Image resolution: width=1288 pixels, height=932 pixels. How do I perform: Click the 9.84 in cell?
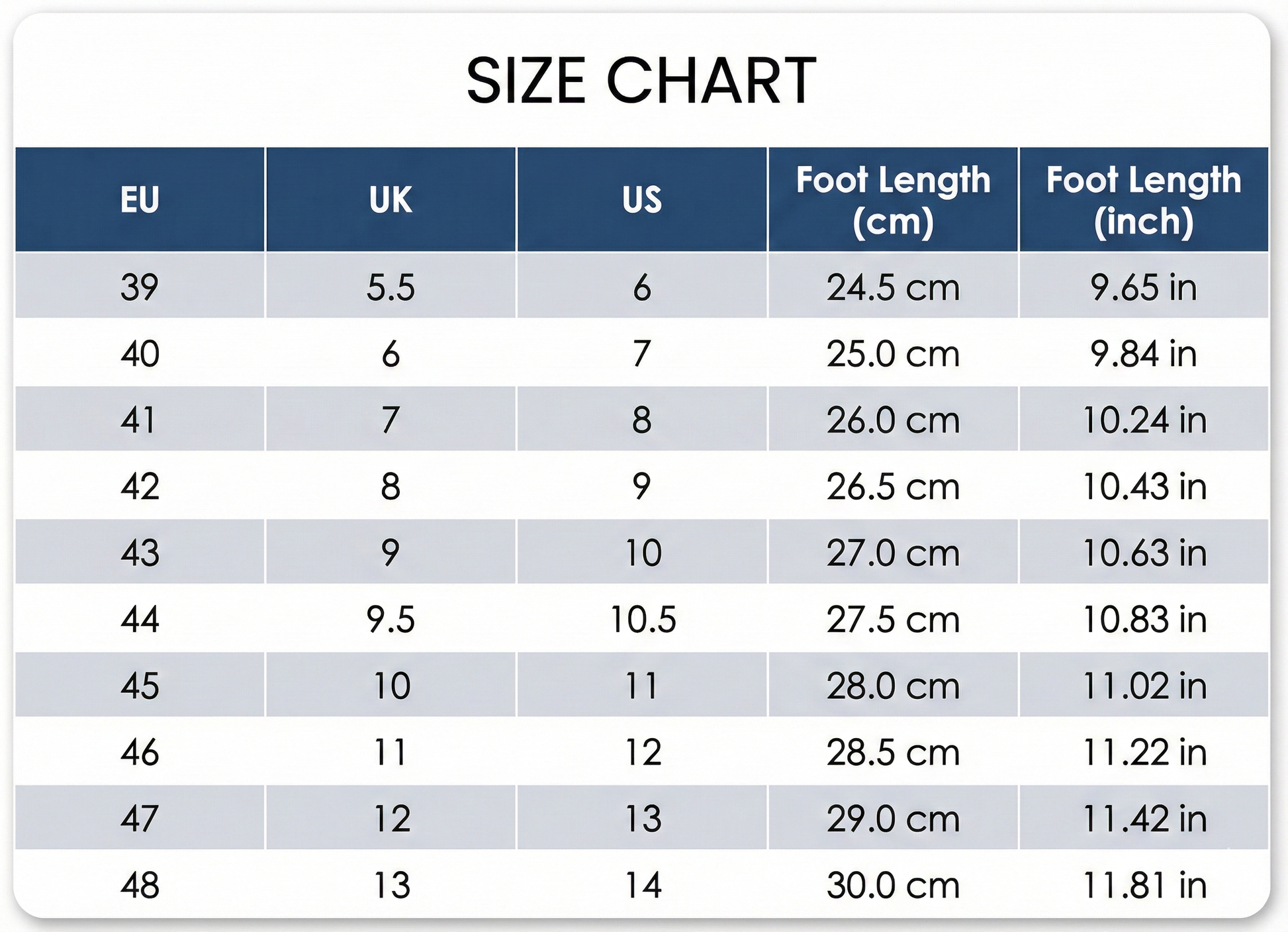click(x=1143, y=353)
